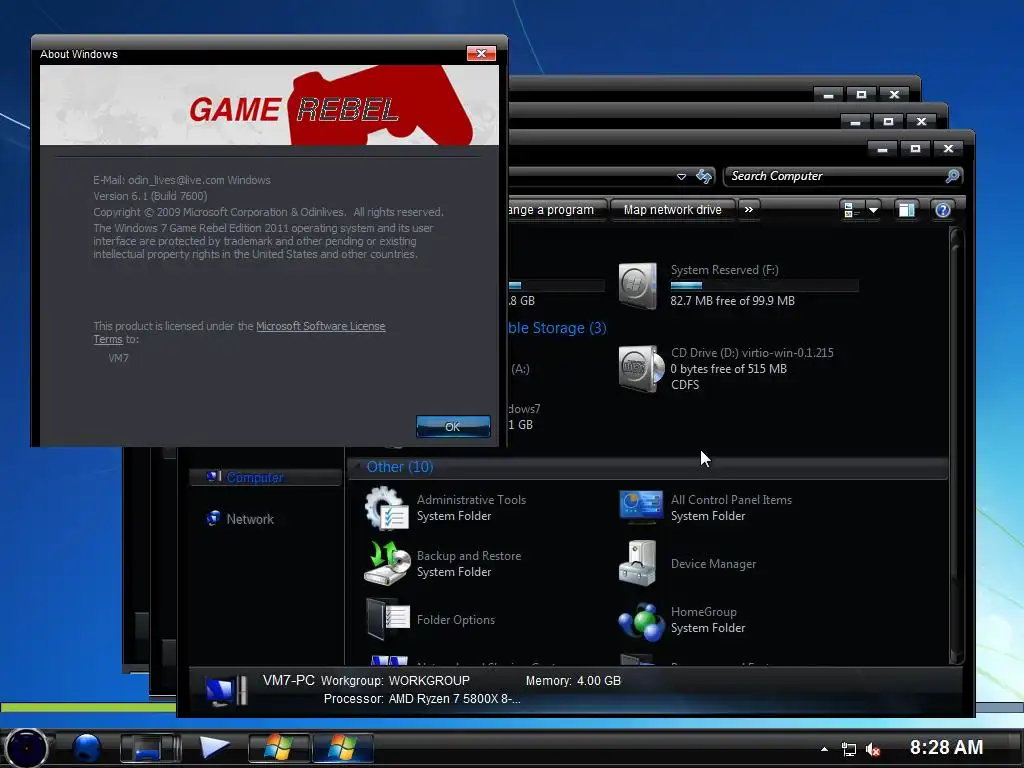Click the VM7-PC computer icon in details pane
The width and height of the screenshot is (1024, 768).
226,690
